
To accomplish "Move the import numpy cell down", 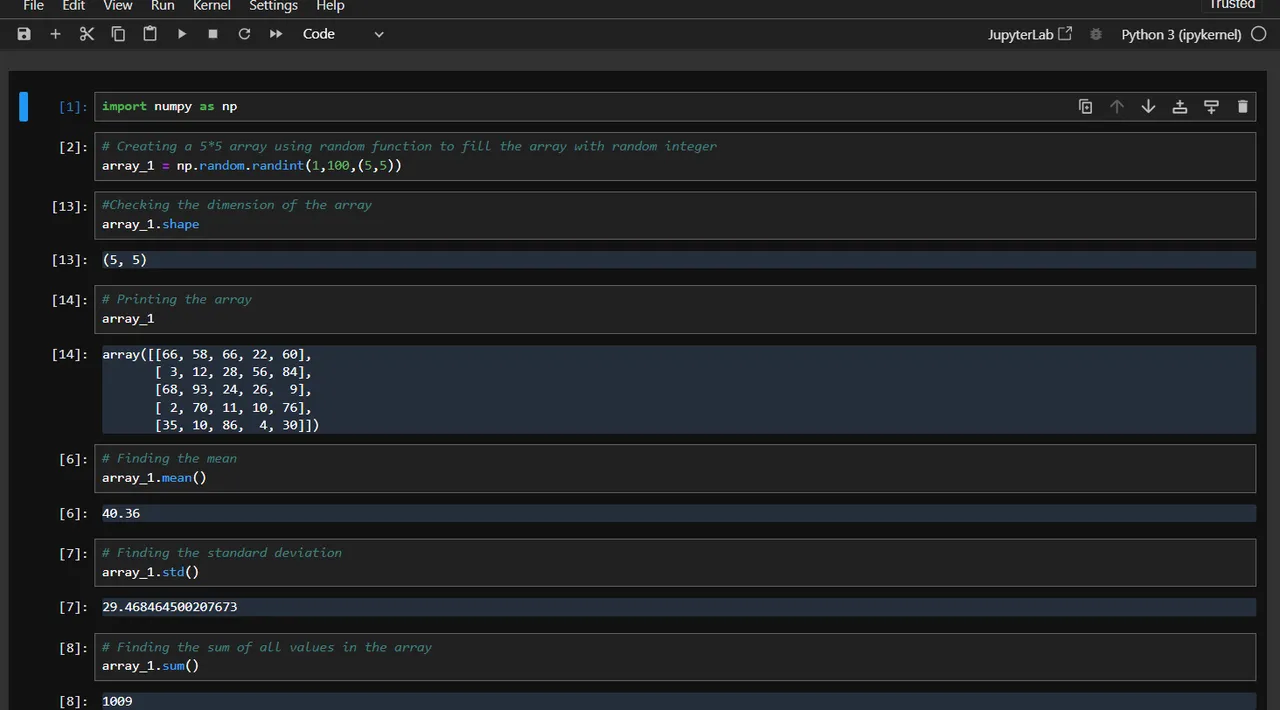I will pos(1148,107).
